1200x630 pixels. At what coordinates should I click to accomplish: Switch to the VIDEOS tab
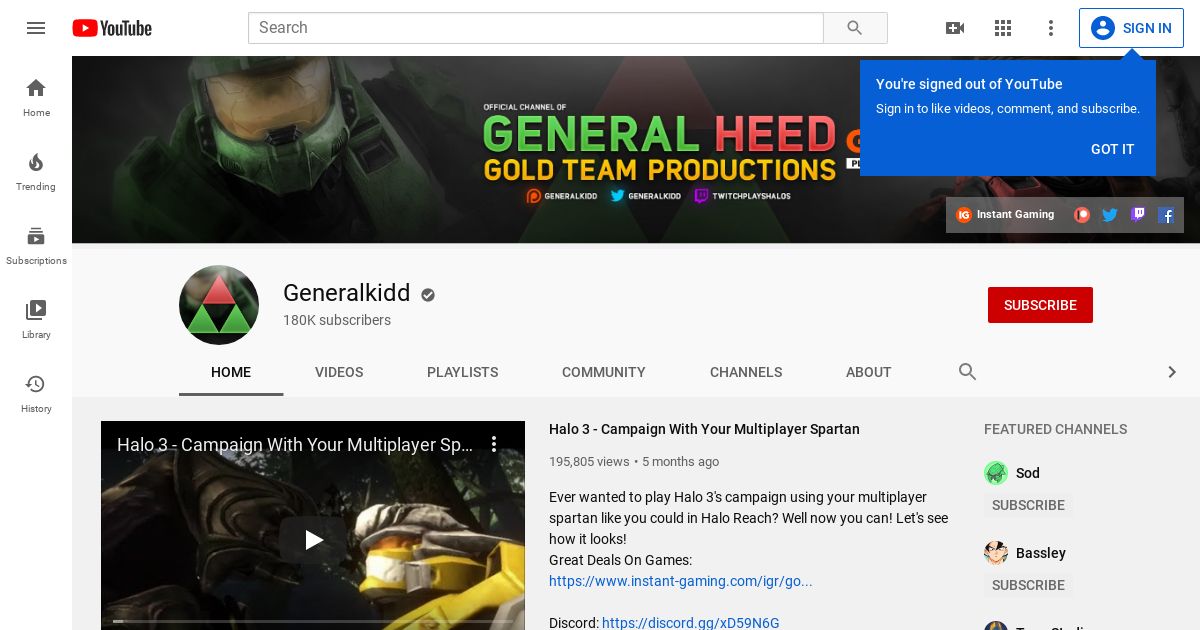(339, 372)
